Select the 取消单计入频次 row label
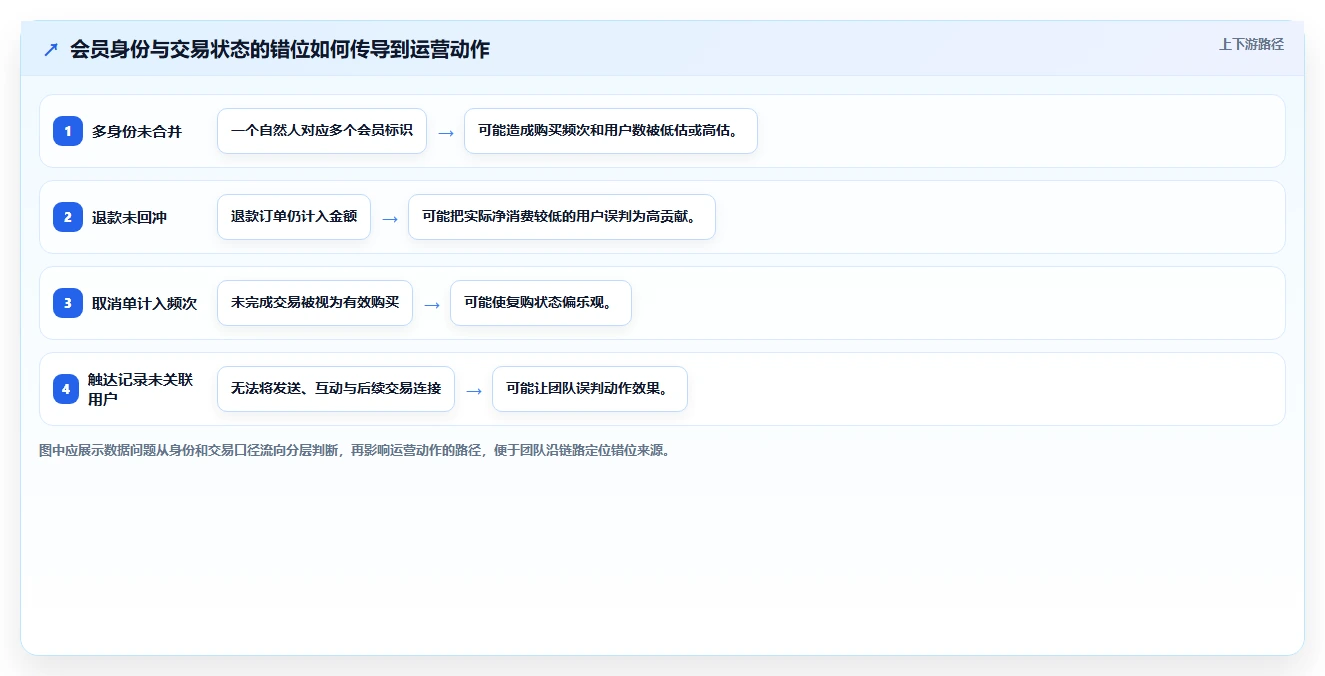1325x676 pixels. coord(144,303)
